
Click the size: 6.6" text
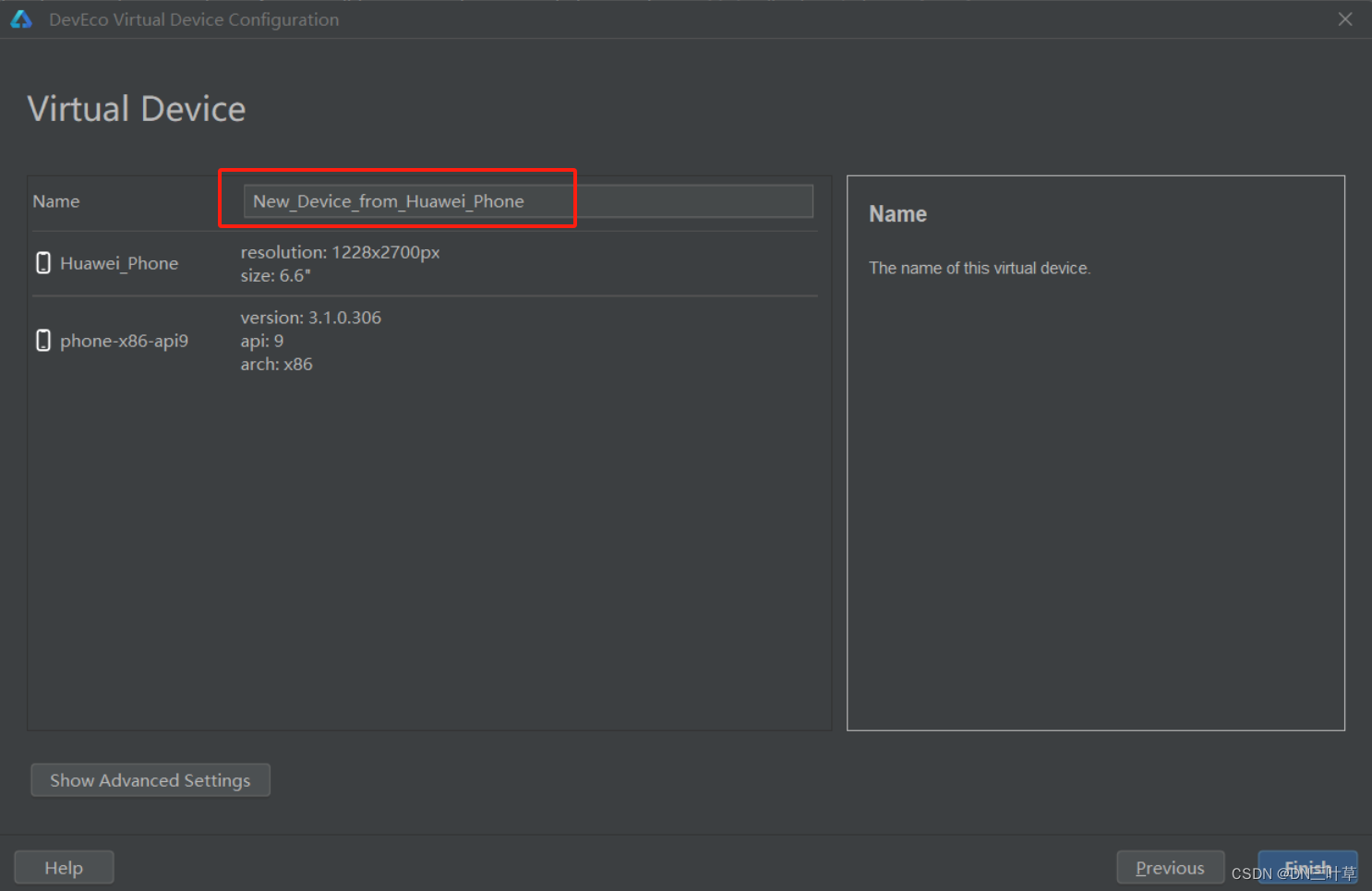click(x=276, y=275)
